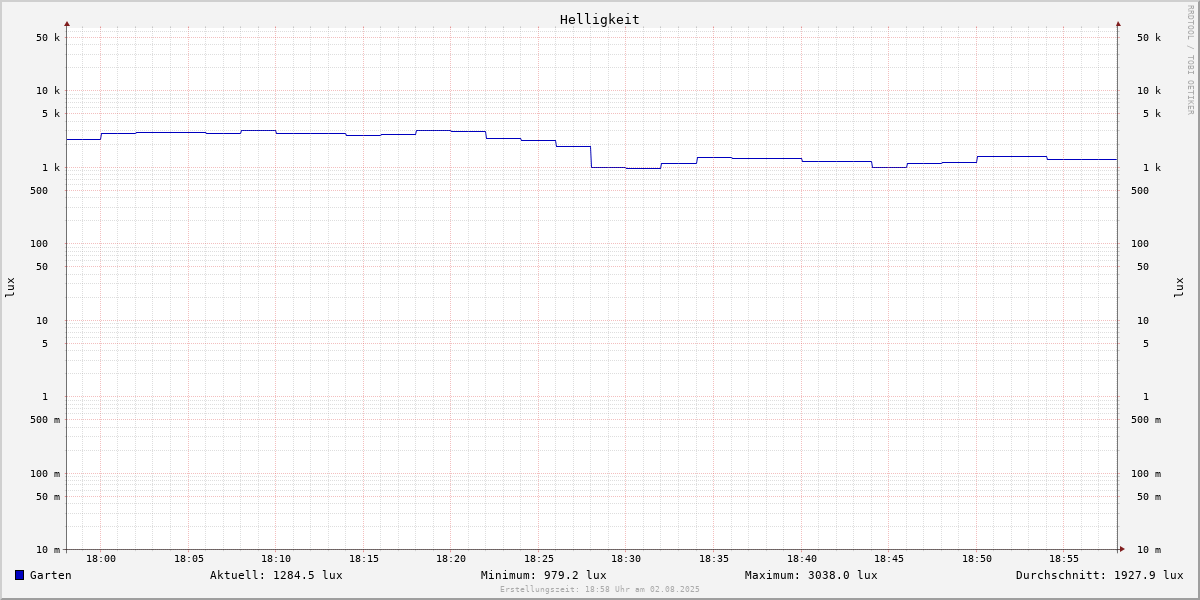Click the Erstellungszeit timestamp footer text
Image resolution: width=1200 pixels, height=600 pixels.
click(600, 590)
